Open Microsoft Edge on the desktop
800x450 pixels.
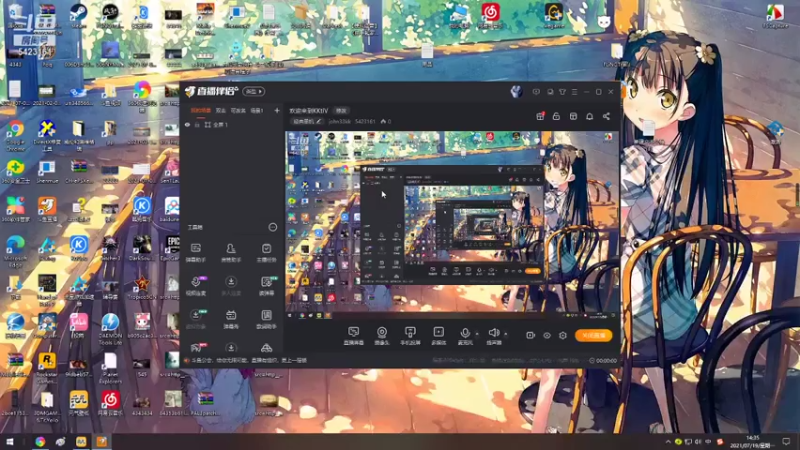click(15, 253)
